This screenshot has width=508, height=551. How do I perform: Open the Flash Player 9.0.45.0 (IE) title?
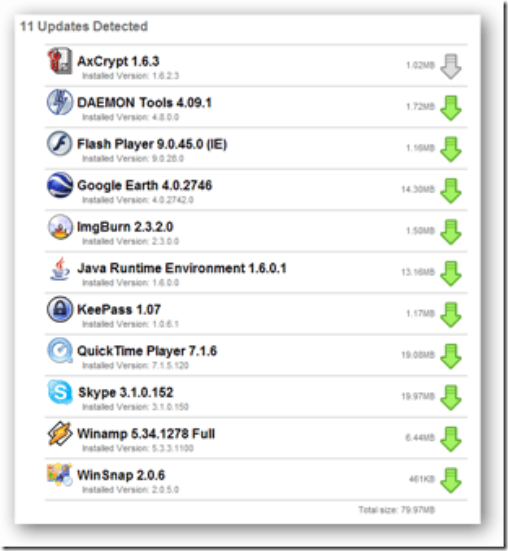[x=152, y=144]
